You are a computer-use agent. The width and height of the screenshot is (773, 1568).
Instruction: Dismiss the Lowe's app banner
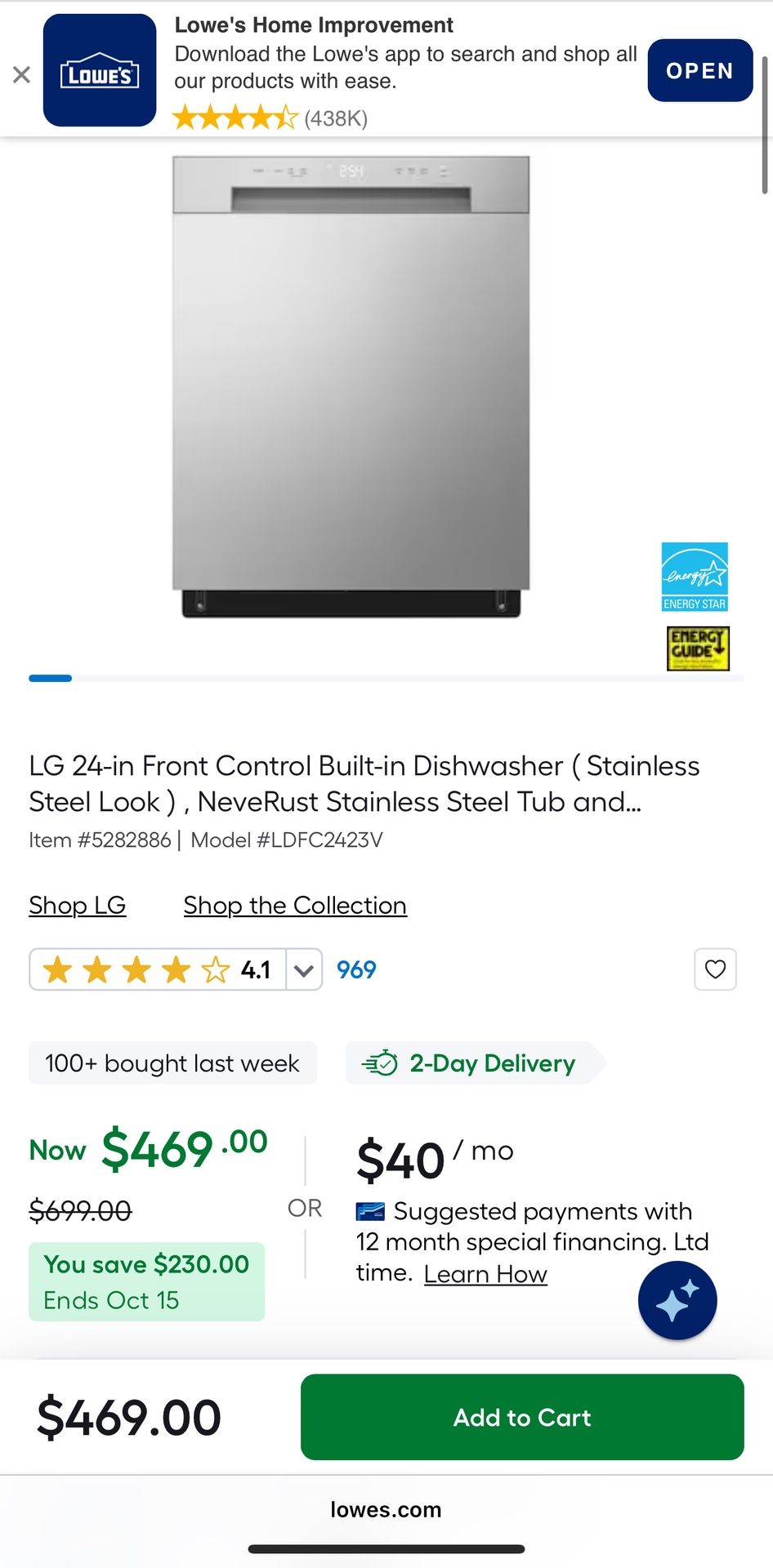coord(22,74)
